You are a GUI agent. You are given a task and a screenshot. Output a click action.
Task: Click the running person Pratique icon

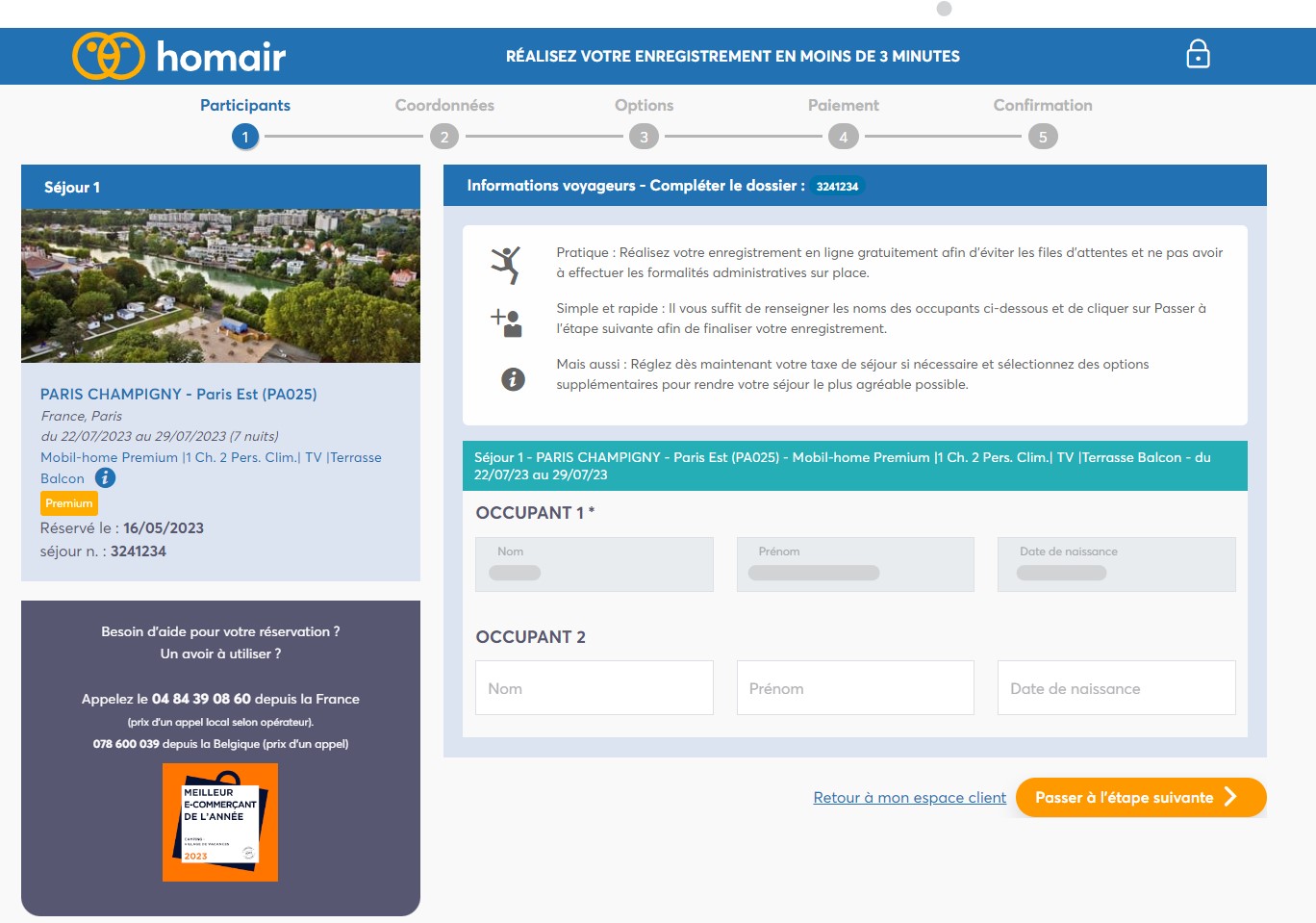coord(507,264)
